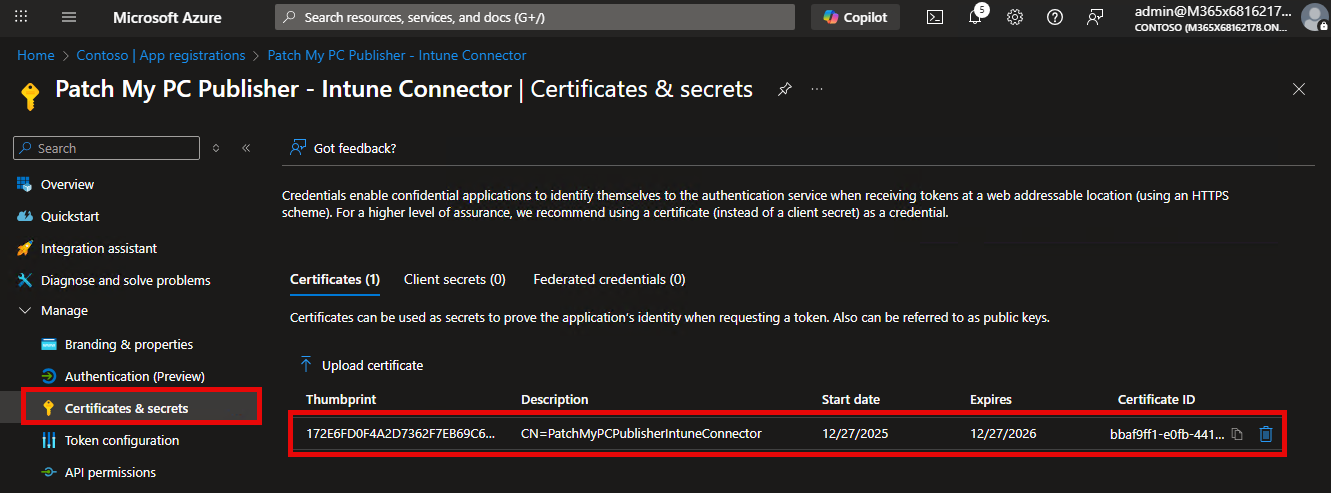Open Diagnose and solve problems
1331x493 pixels.
[x=126, y=280]
